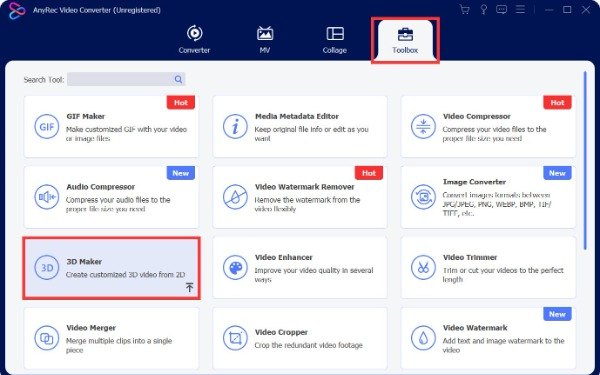Click the New badge on Image Converter
This screenshot has height=375, width=600.
[x=558, y=173]
